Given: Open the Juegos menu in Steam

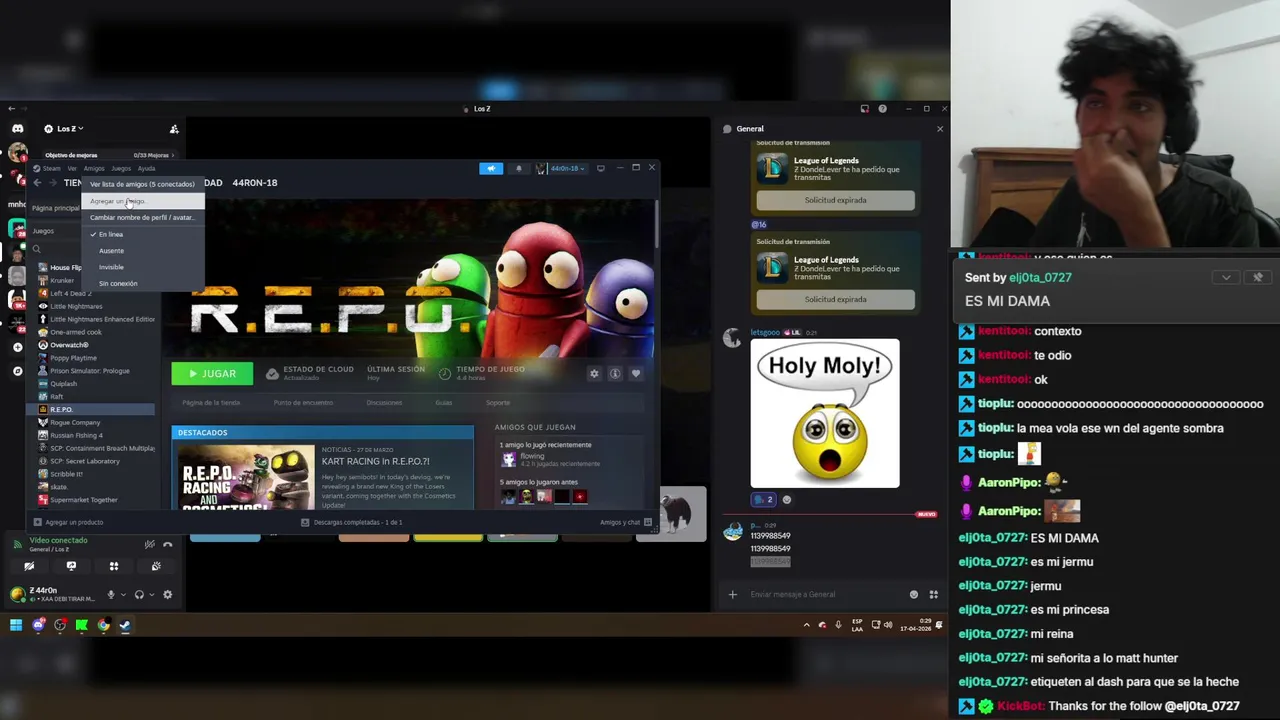Looking at the screenshot, I should pos(121,168).
